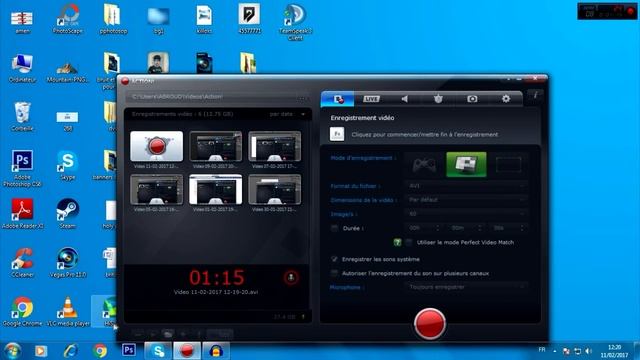
Task: Open the 'Dimensions de la vidéo' dropdown
Action: (466, 200)
